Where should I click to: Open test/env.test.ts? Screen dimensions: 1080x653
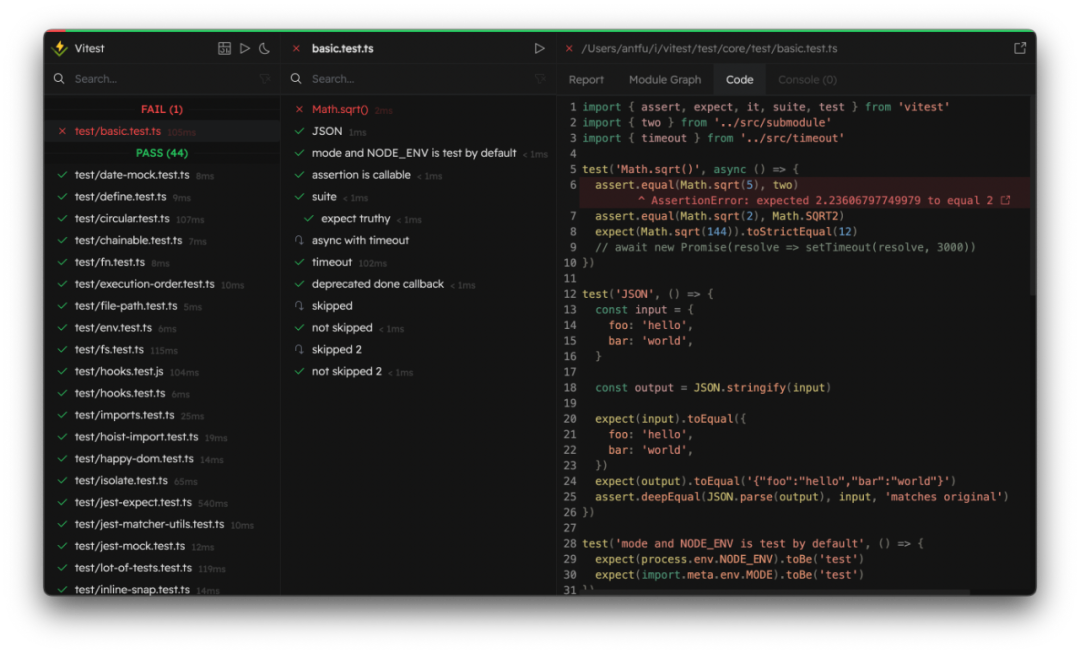(x=162, y=328)
